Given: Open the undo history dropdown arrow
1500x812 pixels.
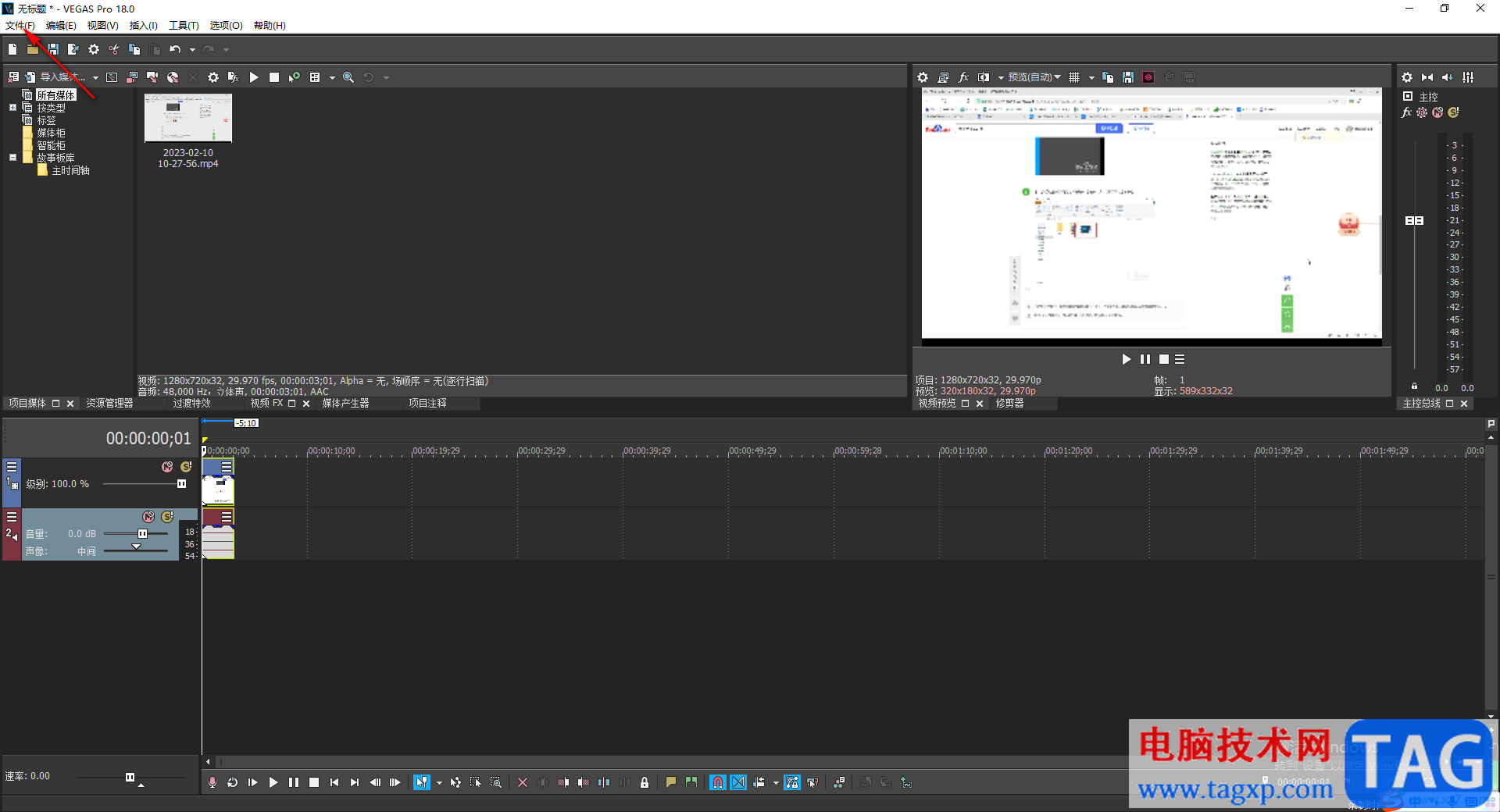Looking at the screenshot, I should click(x=192, y=49).
